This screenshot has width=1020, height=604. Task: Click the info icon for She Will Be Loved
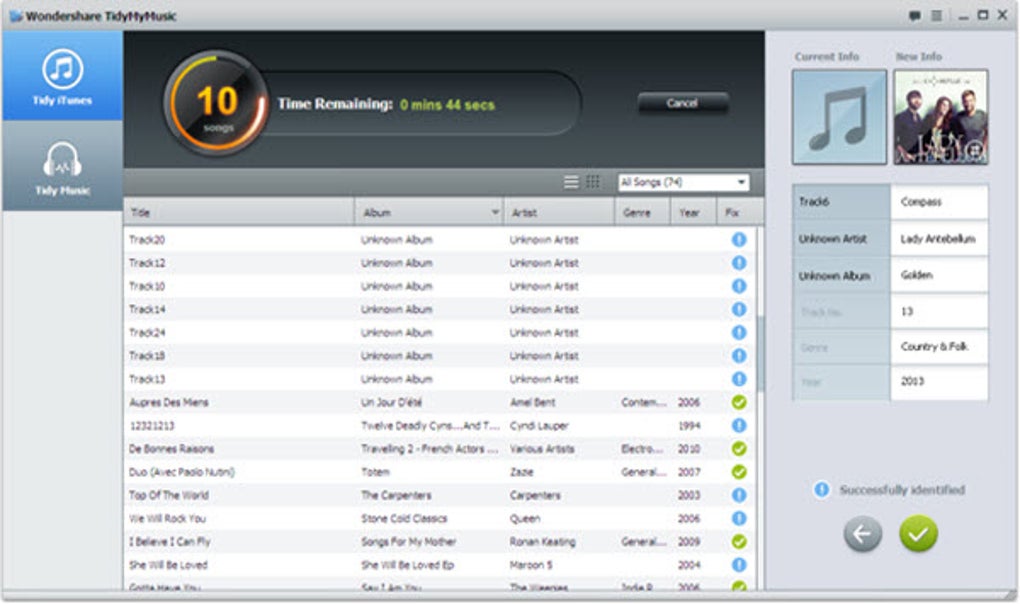coord(739,565)
